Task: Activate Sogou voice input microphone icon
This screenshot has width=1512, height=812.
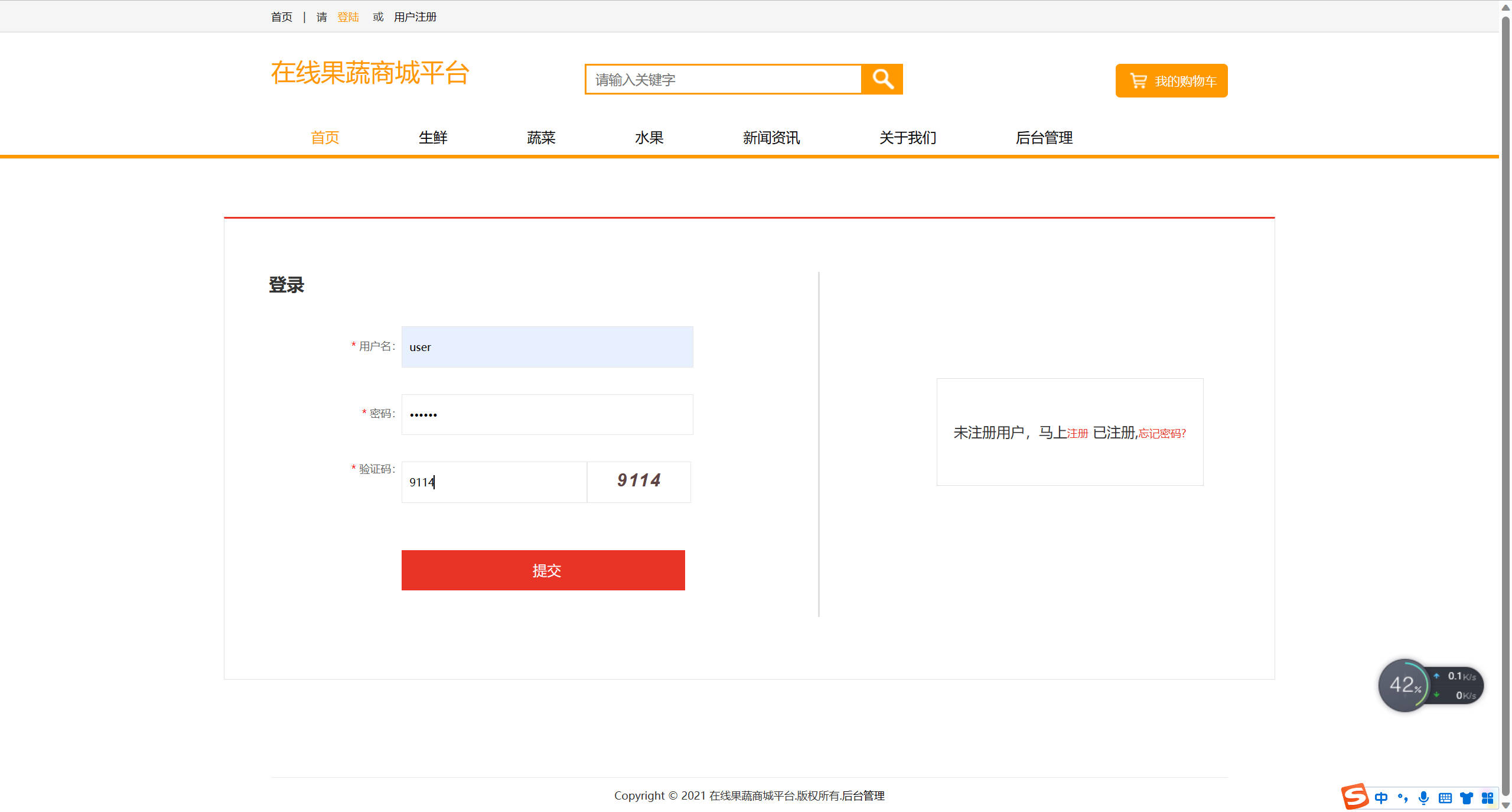Action: 1424,797
